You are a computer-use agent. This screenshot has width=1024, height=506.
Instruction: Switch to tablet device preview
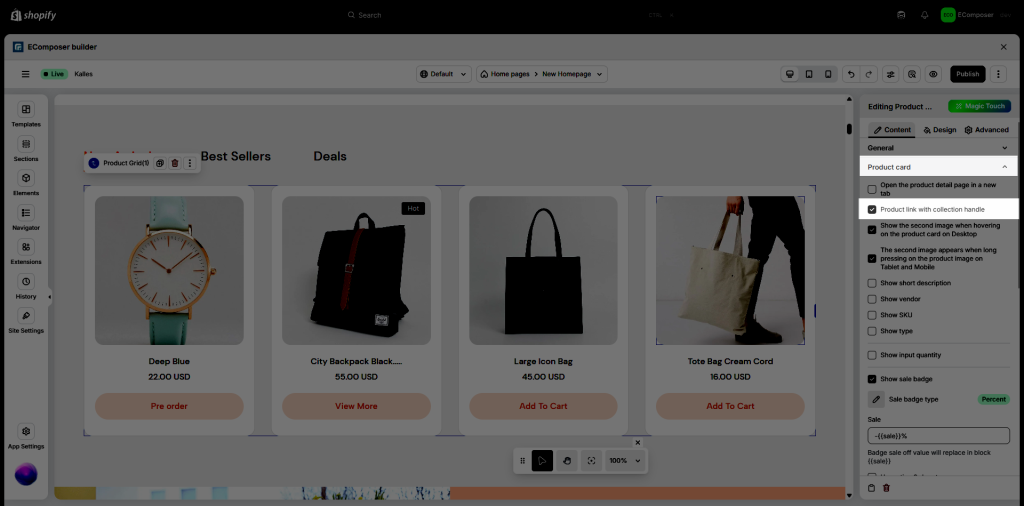808,74
